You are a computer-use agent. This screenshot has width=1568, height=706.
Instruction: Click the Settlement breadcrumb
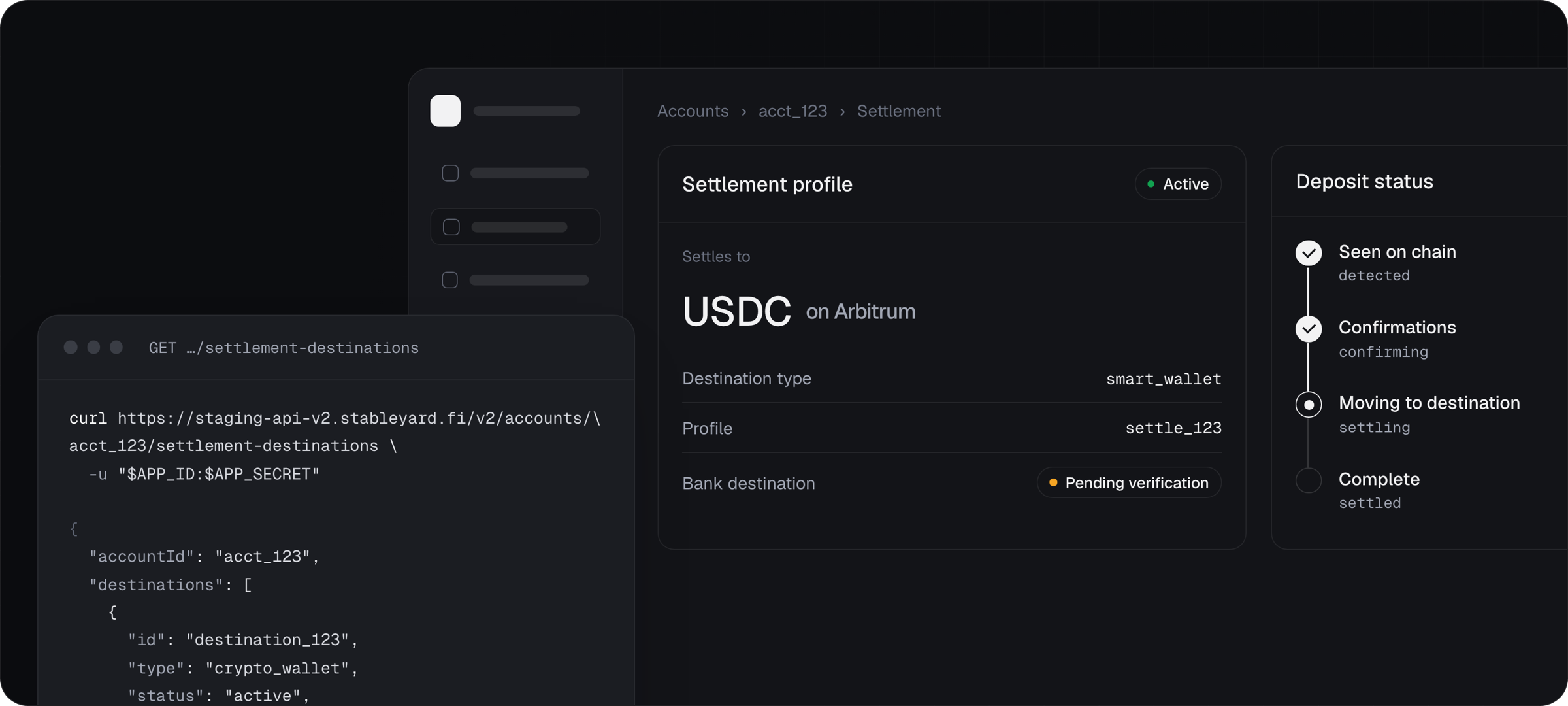[899, 111]
